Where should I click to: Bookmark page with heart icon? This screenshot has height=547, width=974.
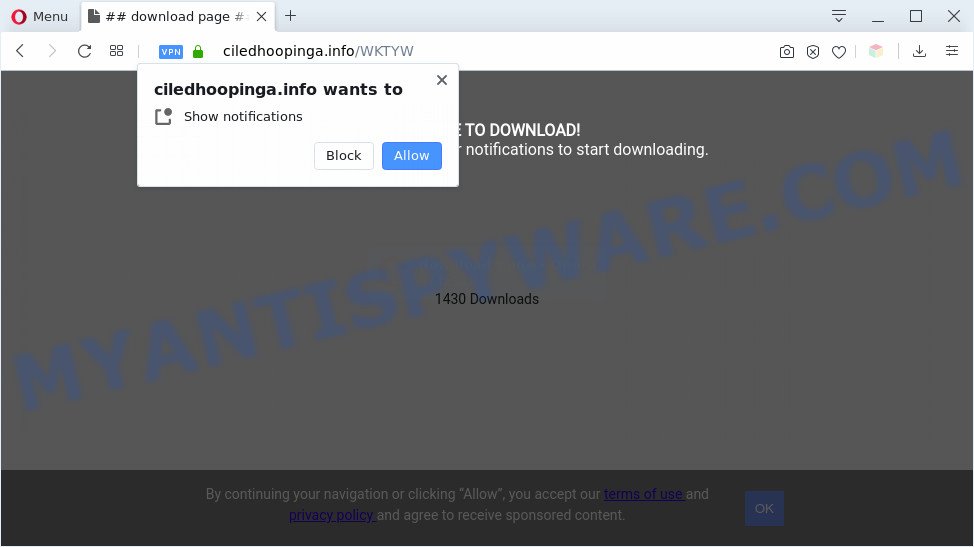pyautogui.click(x=839, y=52)
